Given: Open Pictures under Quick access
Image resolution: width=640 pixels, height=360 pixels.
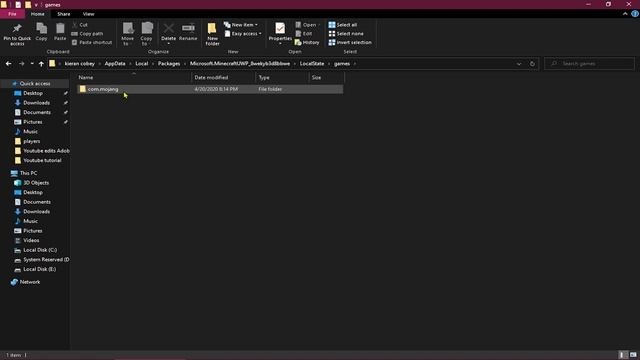Looking at the screenshot, I should point(33,122).
